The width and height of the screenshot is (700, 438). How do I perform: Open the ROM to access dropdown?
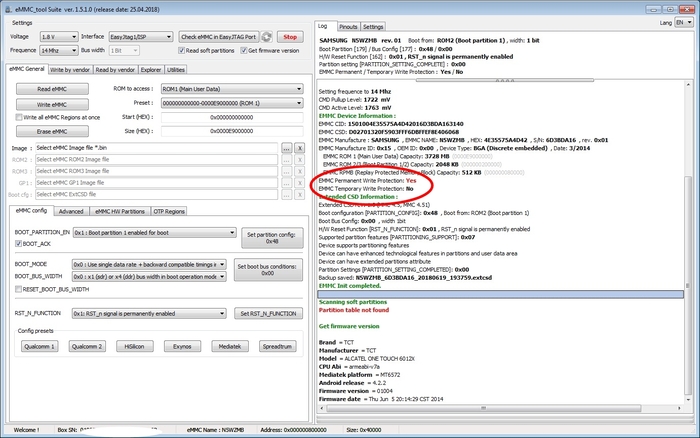click(x=232, y=89)
